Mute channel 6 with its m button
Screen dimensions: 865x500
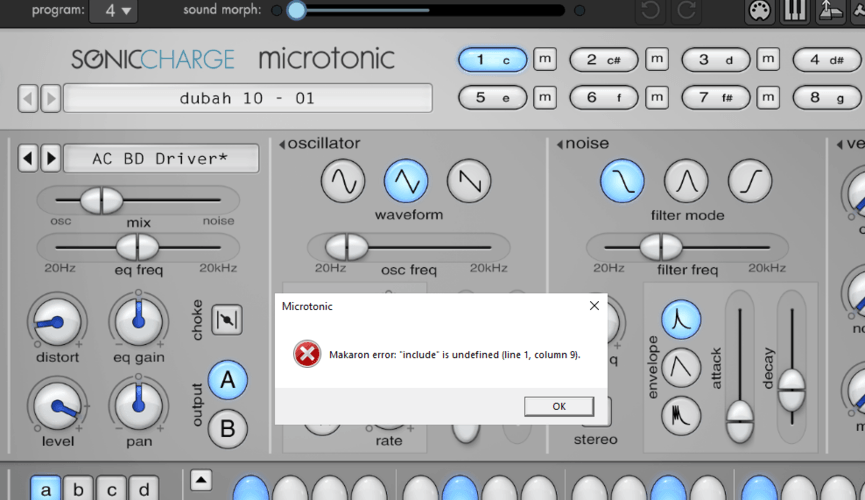tap(656, 98)
